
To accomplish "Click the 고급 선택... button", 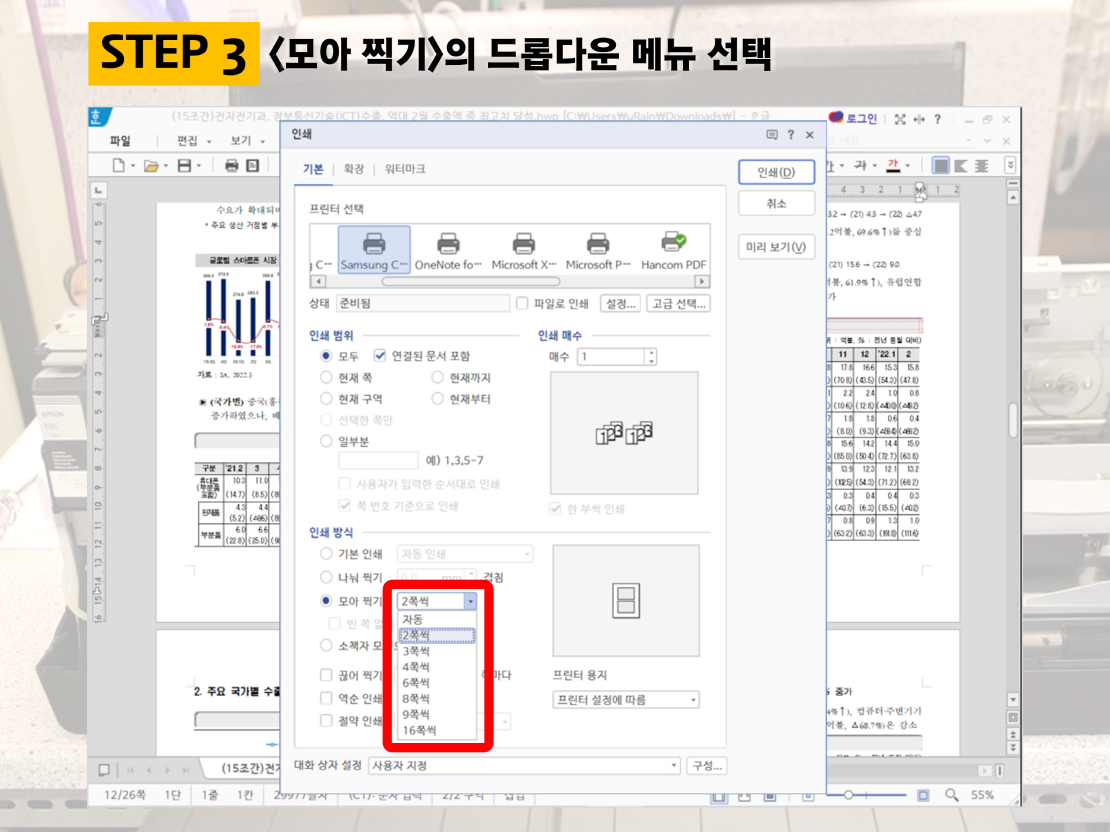I will (x=679, y=303).
